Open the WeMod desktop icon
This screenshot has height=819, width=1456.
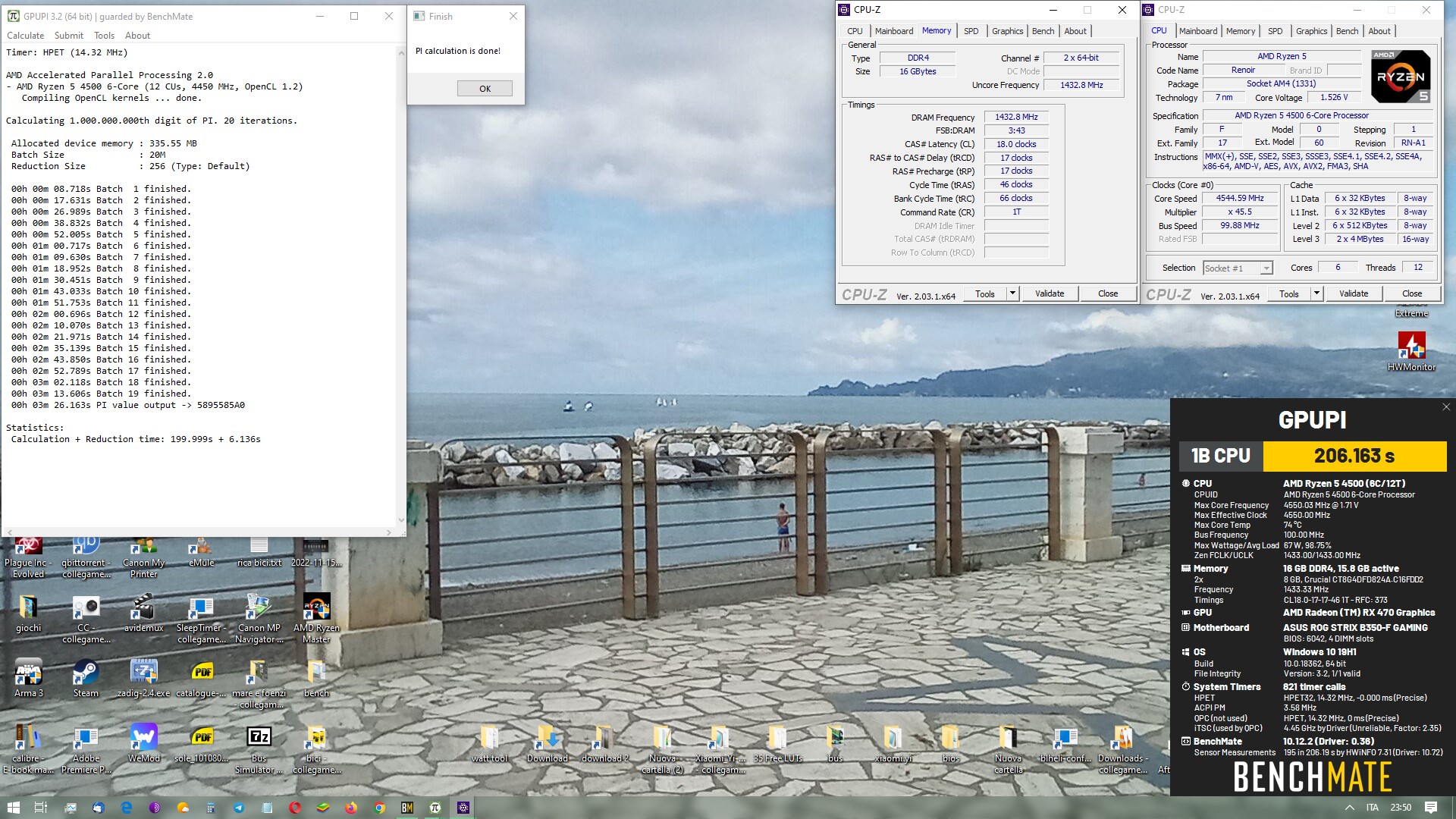point(143,742)
